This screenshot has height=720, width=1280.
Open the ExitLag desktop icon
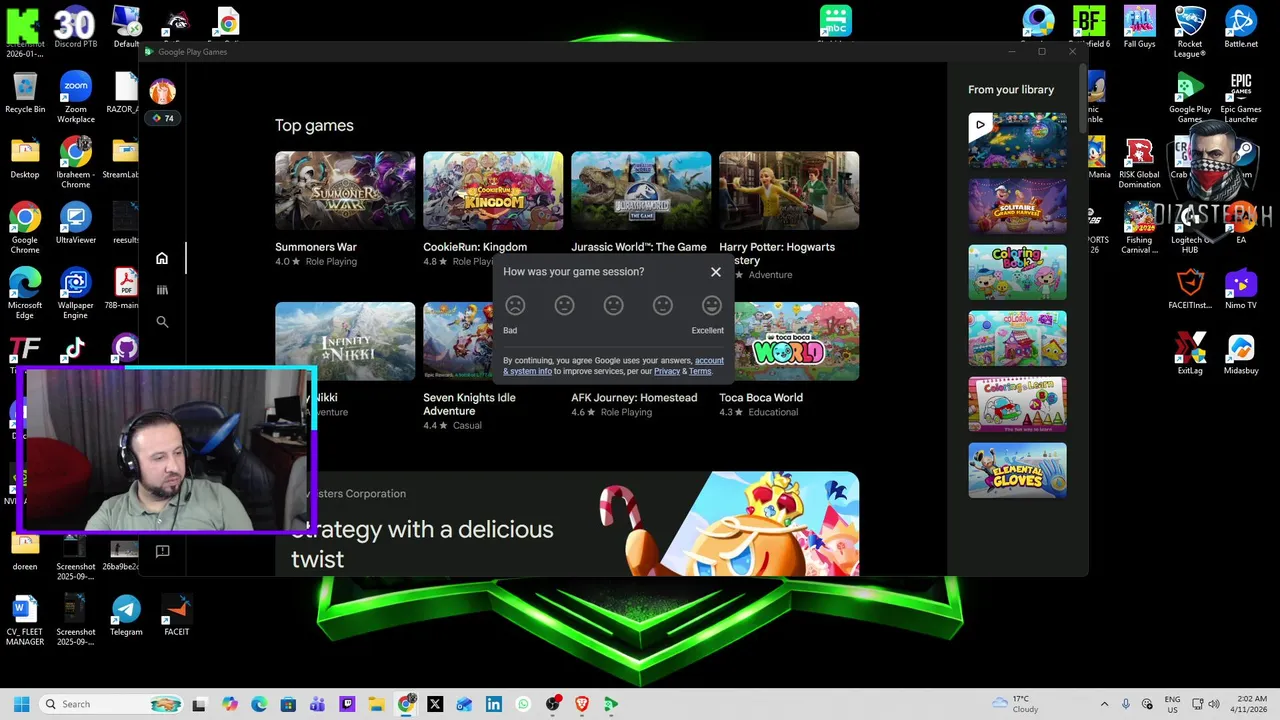[x=1190, y=353]
